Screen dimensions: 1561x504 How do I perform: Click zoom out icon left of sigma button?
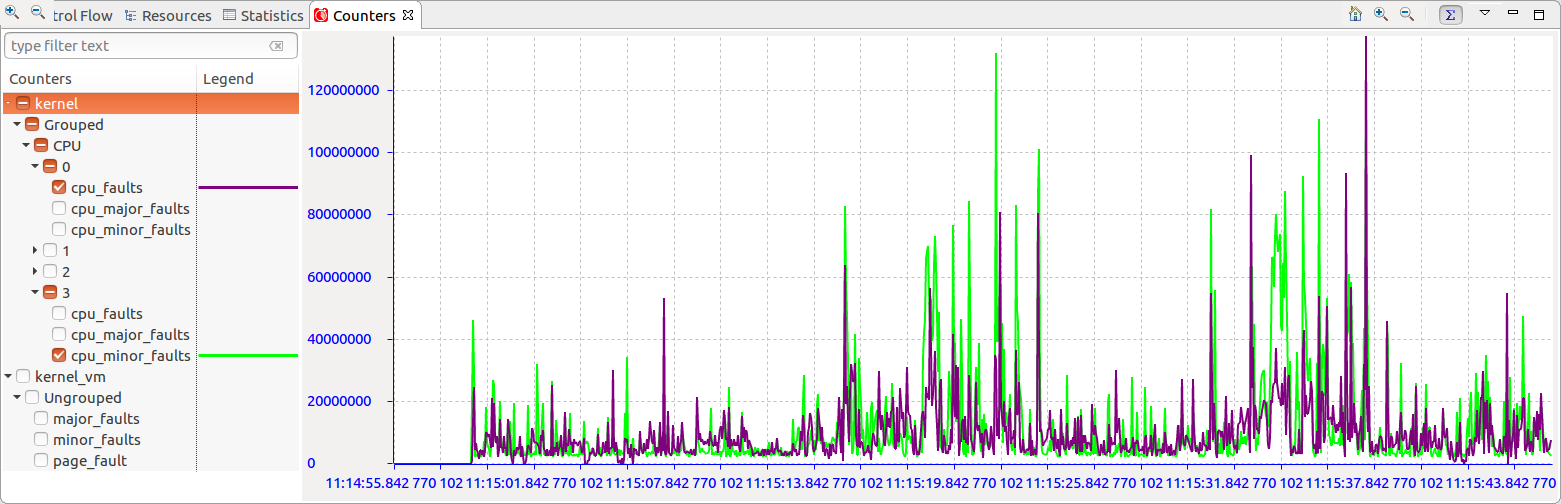(x=1406, y=14)
